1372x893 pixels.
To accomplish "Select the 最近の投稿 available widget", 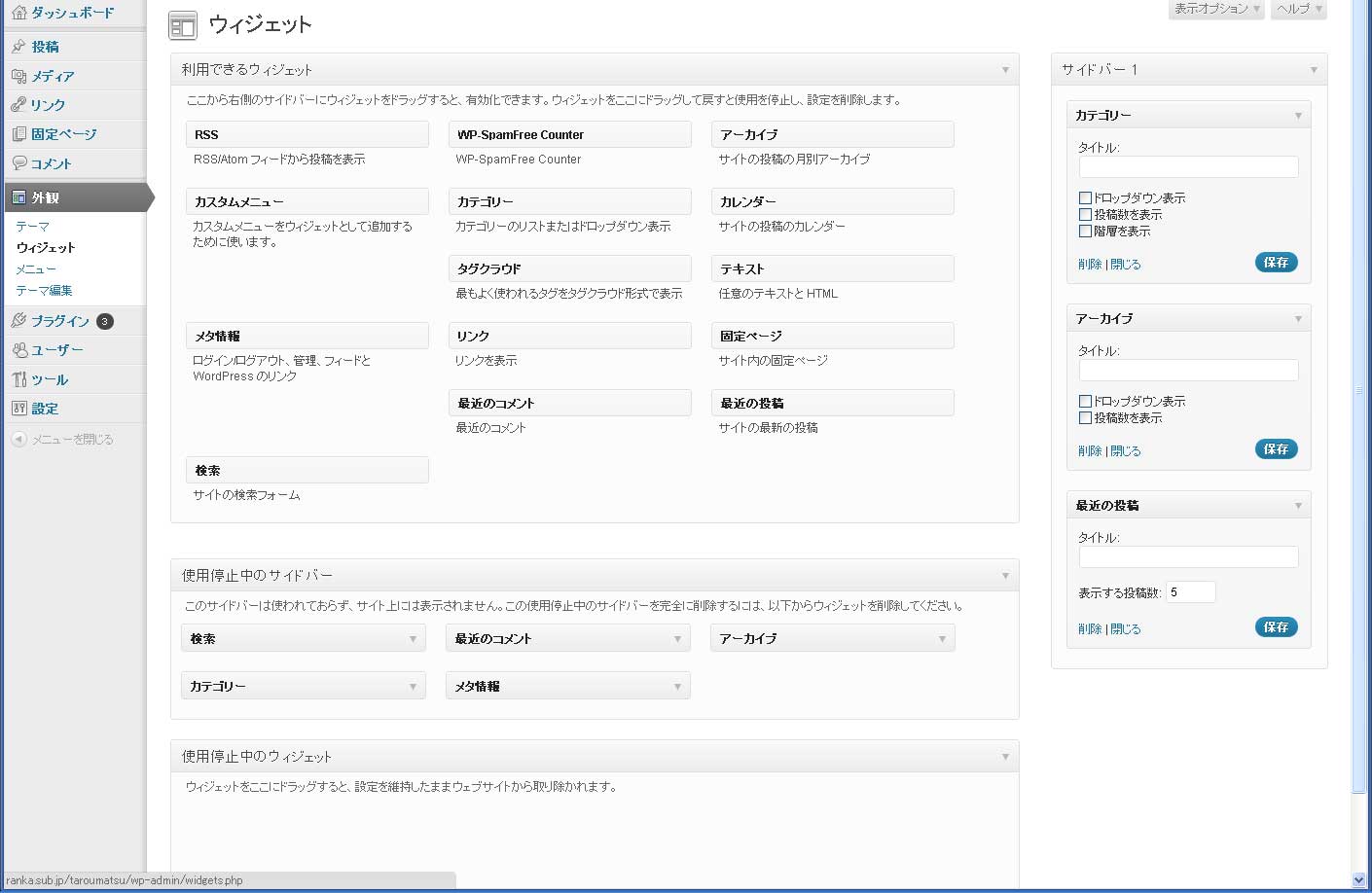I will [833, 403].
